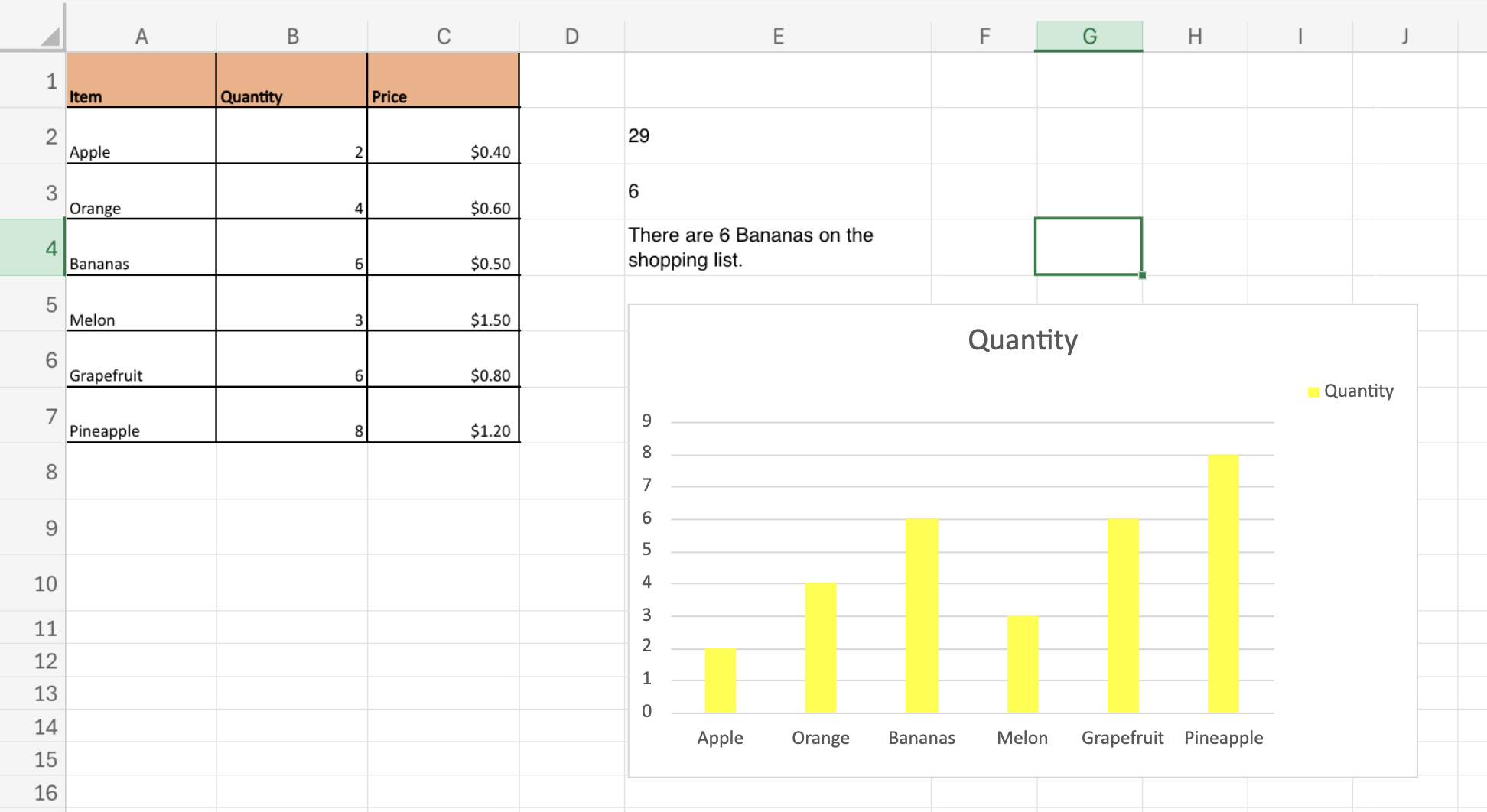
Task: Click the $0.60 price cell
Action: click(444, 192)
